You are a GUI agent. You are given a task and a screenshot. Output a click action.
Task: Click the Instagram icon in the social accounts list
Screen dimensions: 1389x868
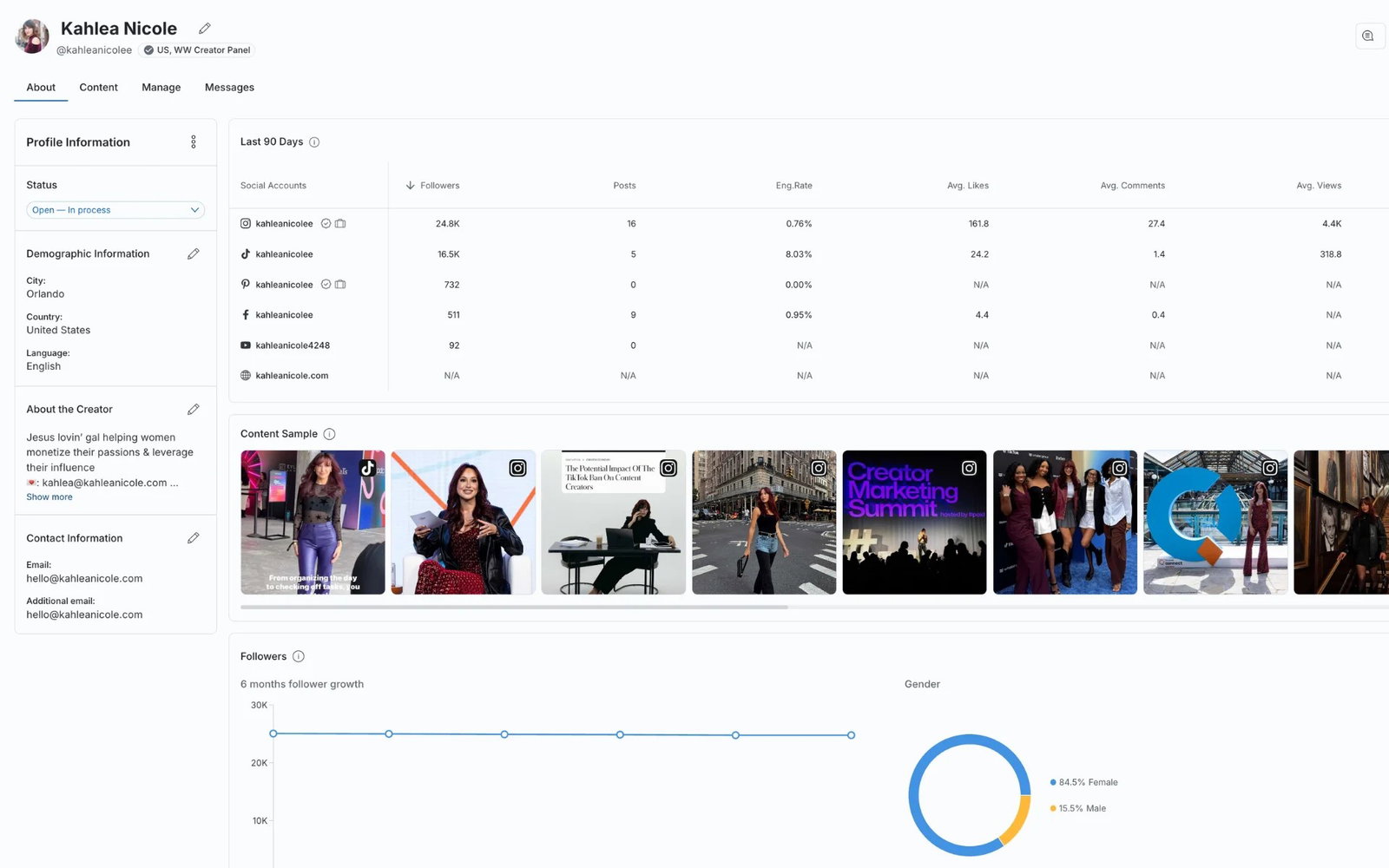246,223
